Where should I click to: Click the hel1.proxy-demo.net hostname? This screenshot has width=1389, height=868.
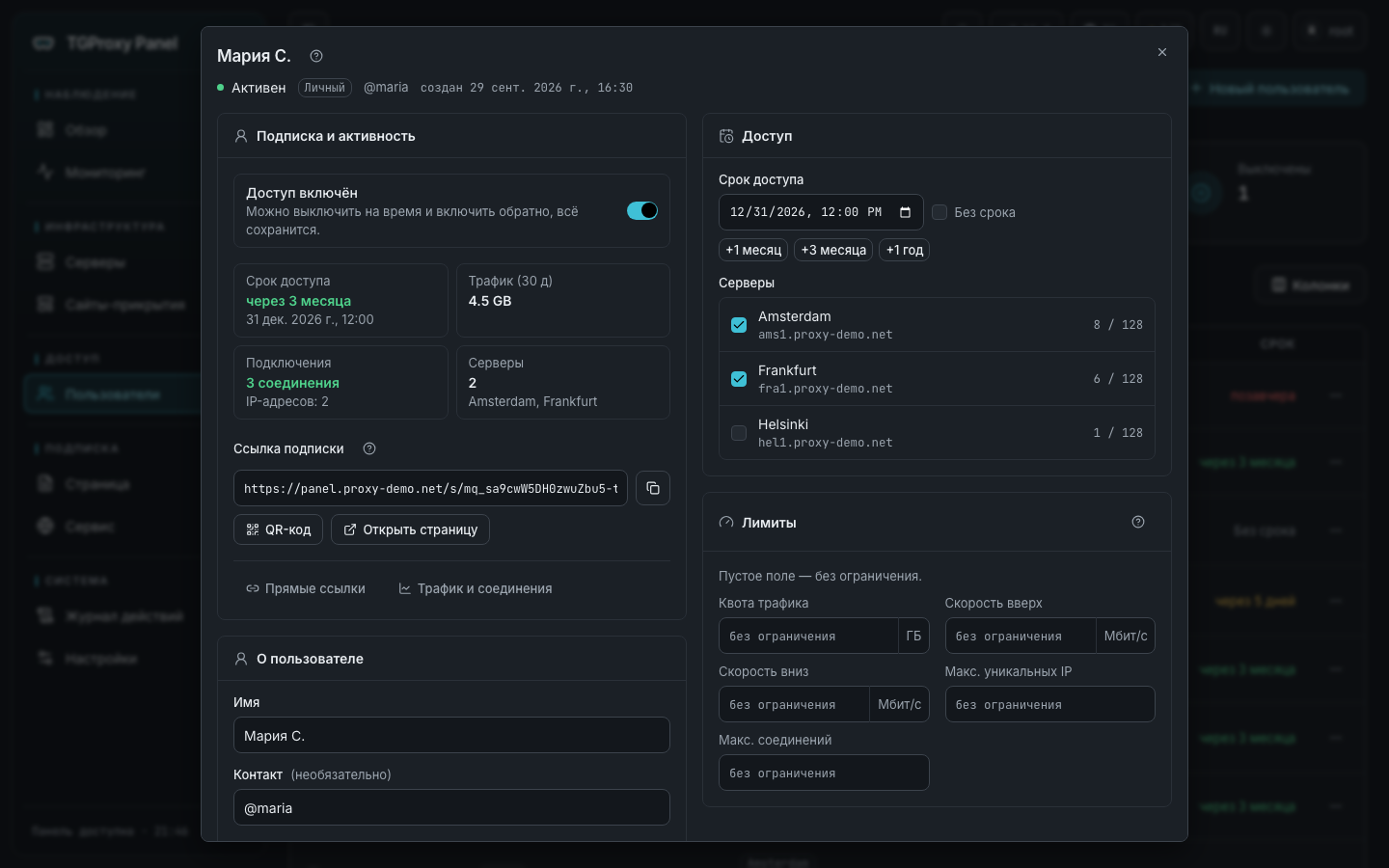point(826,443)
